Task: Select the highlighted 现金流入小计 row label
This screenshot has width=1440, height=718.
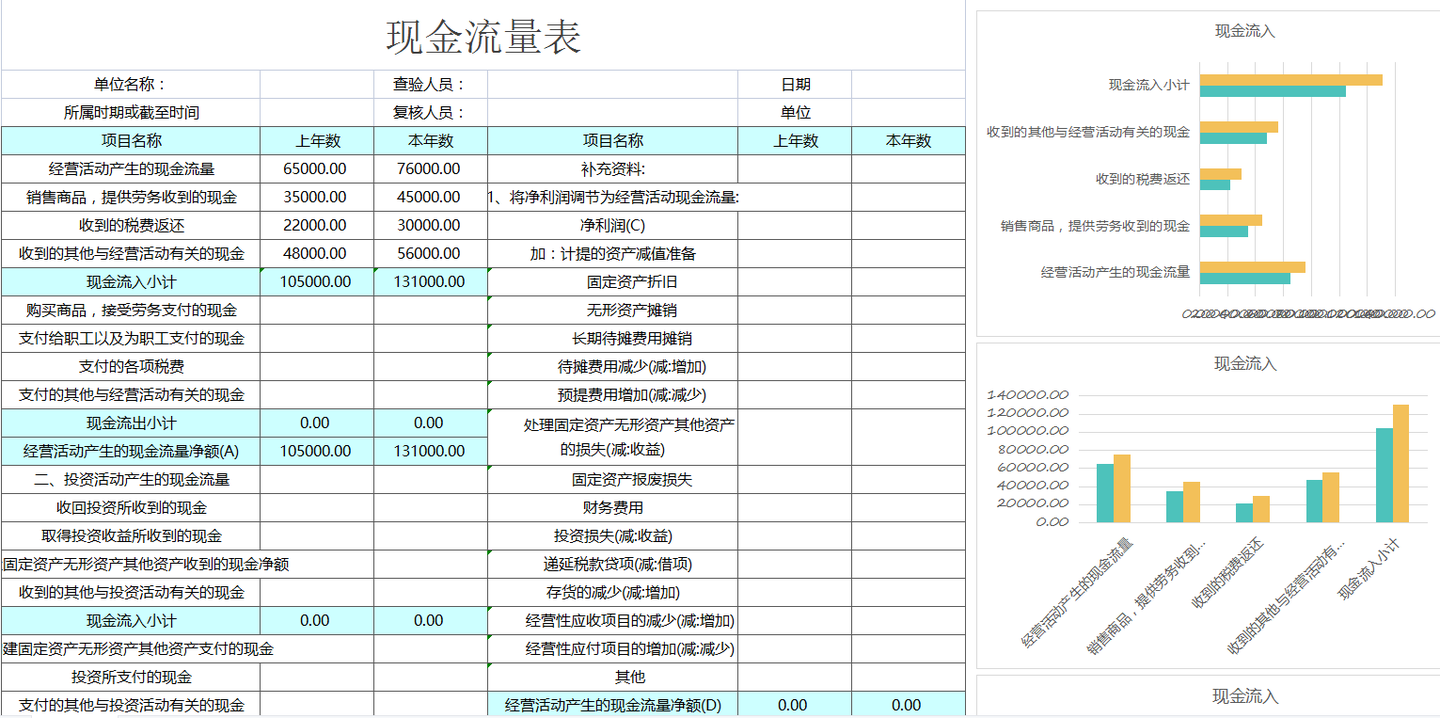Action: 130,281
